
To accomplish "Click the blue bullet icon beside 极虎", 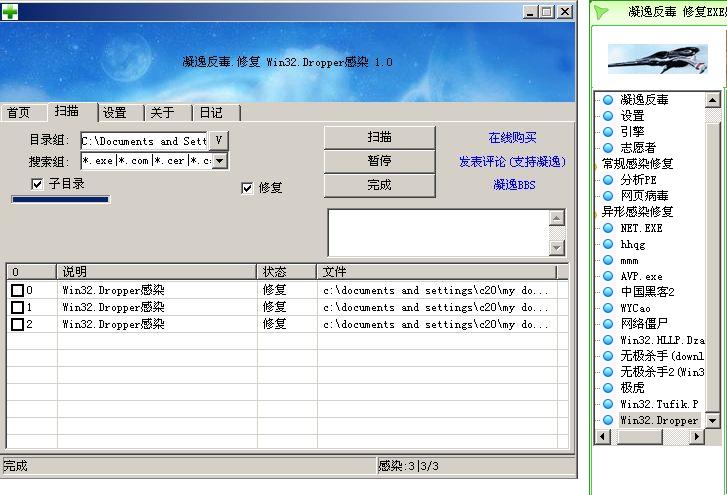I will point(608,388).
